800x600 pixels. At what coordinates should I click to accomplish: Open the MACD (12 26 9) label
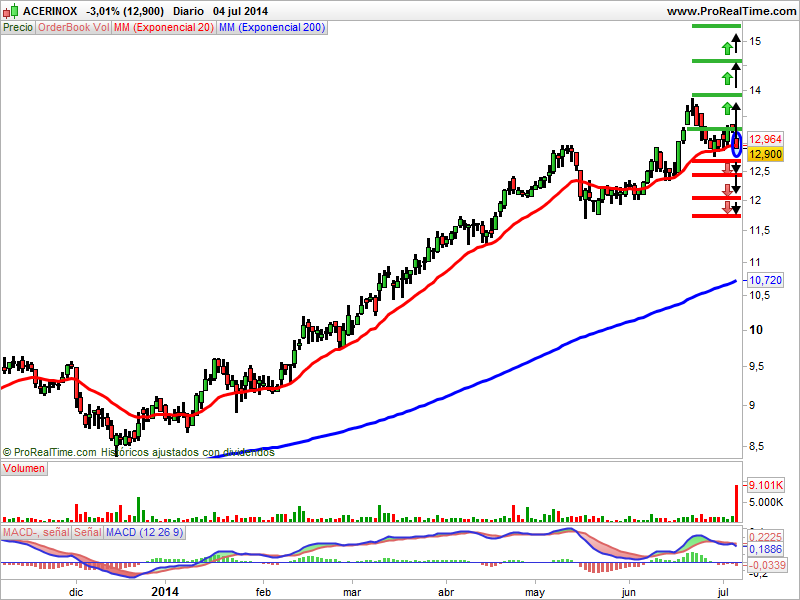click(144, 533)
